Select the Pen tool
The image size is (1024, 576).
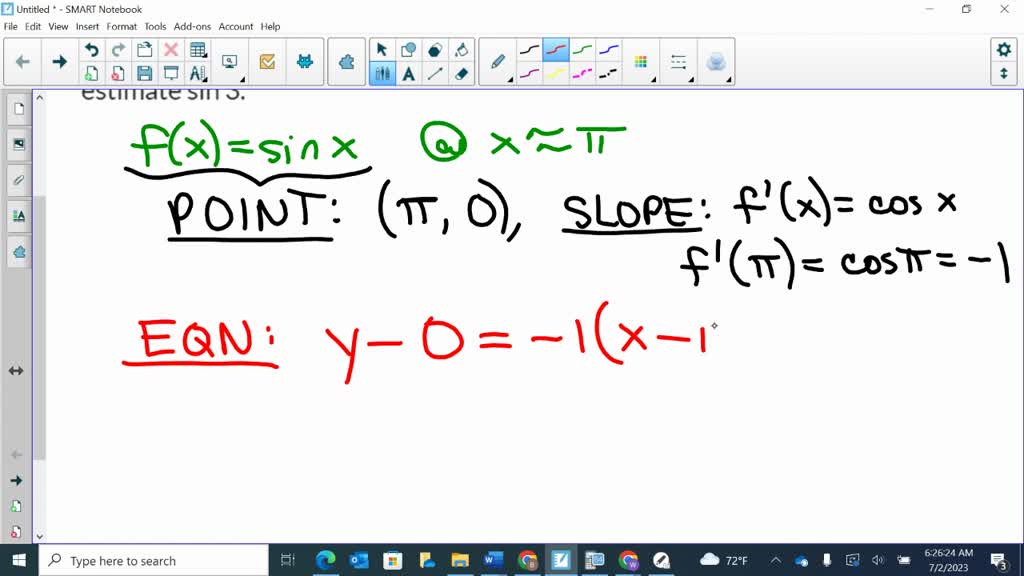pyautogui.click(x=498, y=60)
